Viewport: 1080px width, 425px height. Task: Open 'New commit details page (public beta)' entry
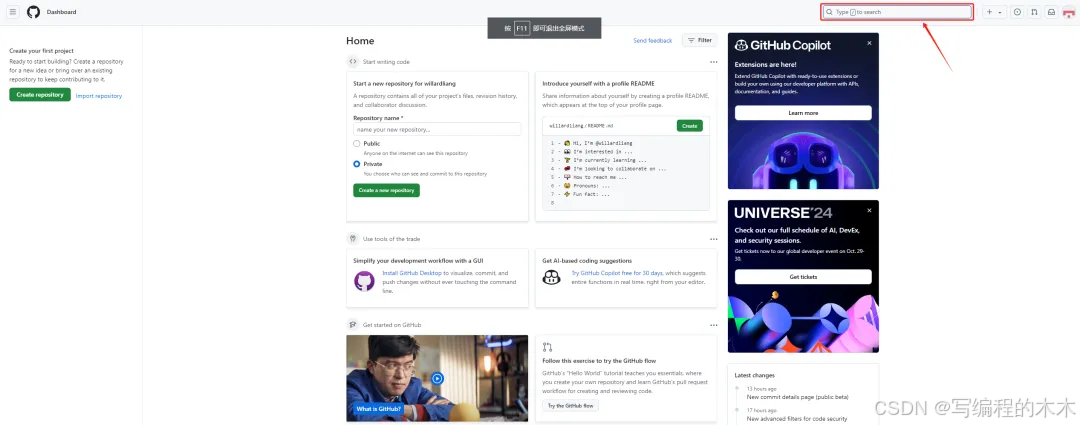tap(798, 397)
